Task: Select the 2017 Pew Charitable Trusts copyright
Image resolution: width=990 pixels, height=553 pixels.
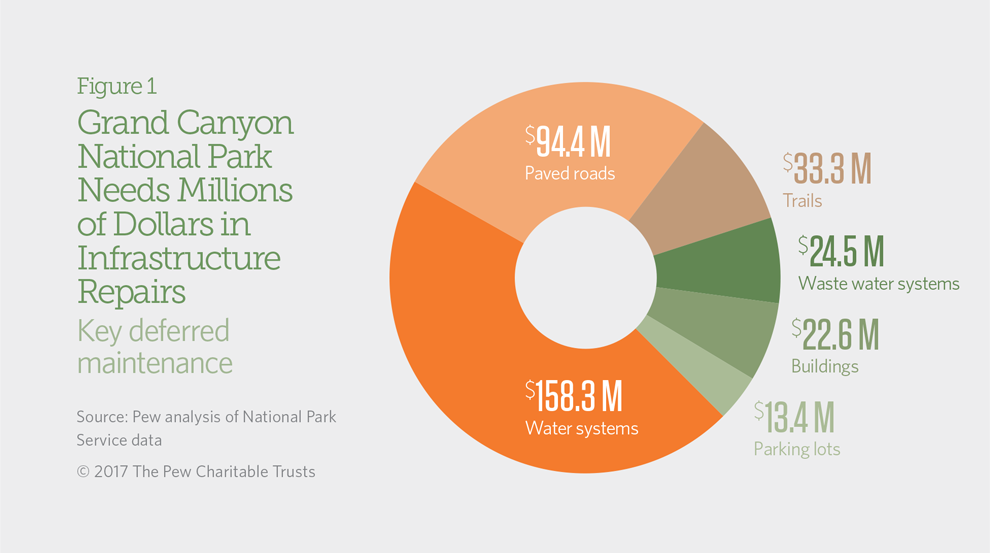Action: tap(196, 471)
